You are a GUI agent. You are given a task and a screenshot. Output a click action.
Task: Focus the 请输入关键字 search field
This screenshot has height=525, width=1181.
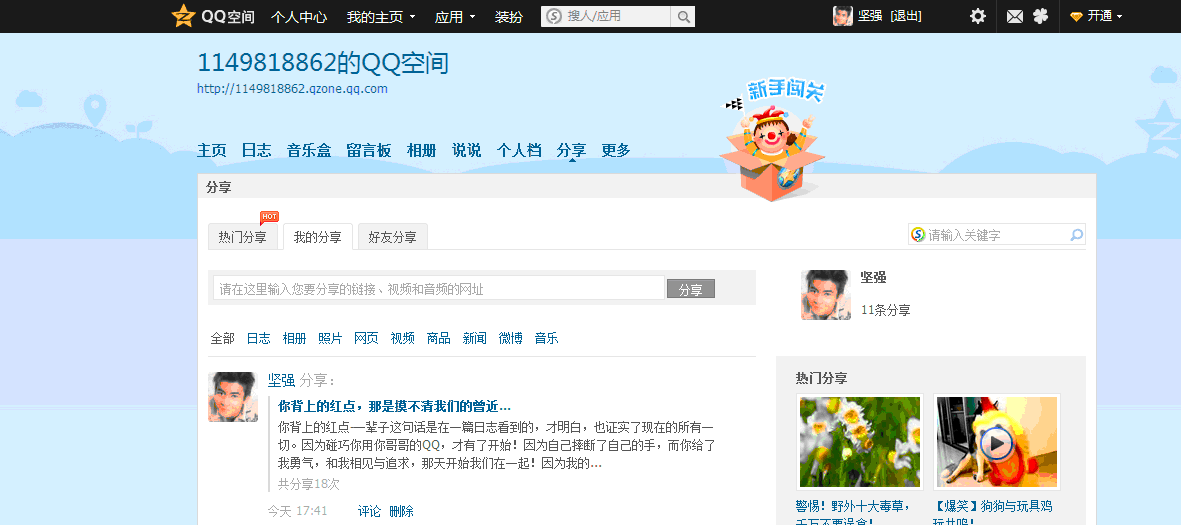[x=997, y=235]
